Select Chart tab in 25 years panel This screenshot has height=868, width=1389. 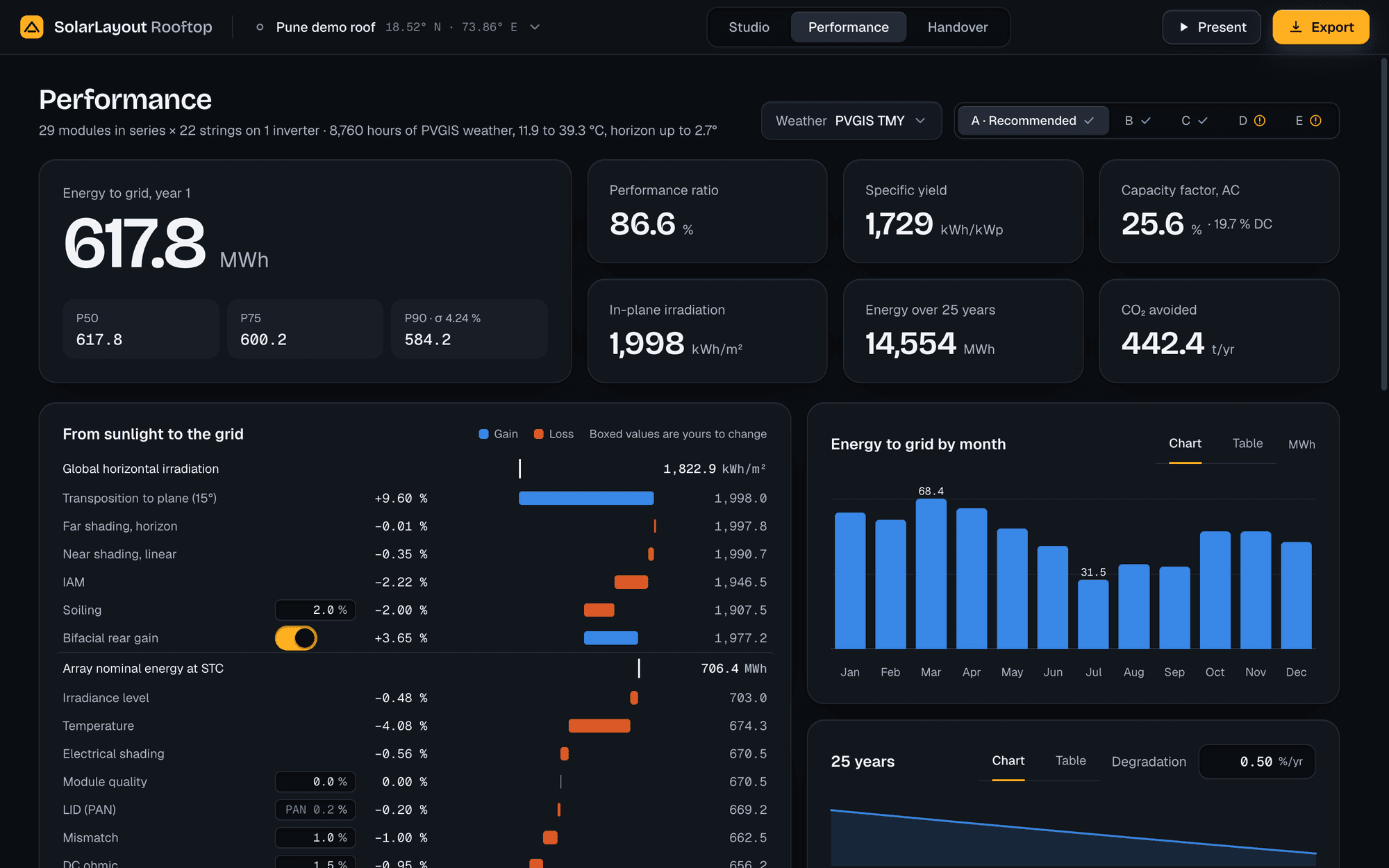1008,761
